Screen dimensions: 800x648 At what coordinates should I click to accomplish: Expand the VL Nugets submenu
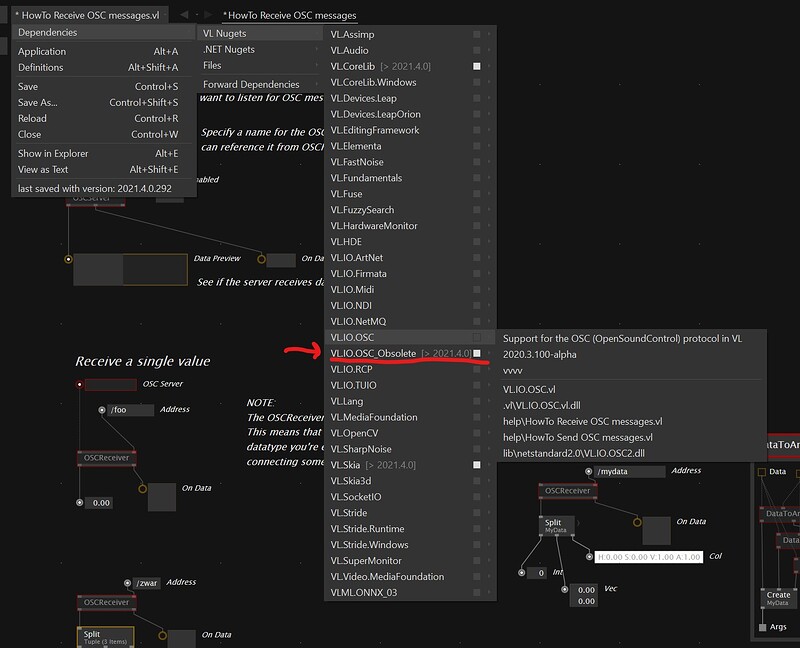(260, 33)
